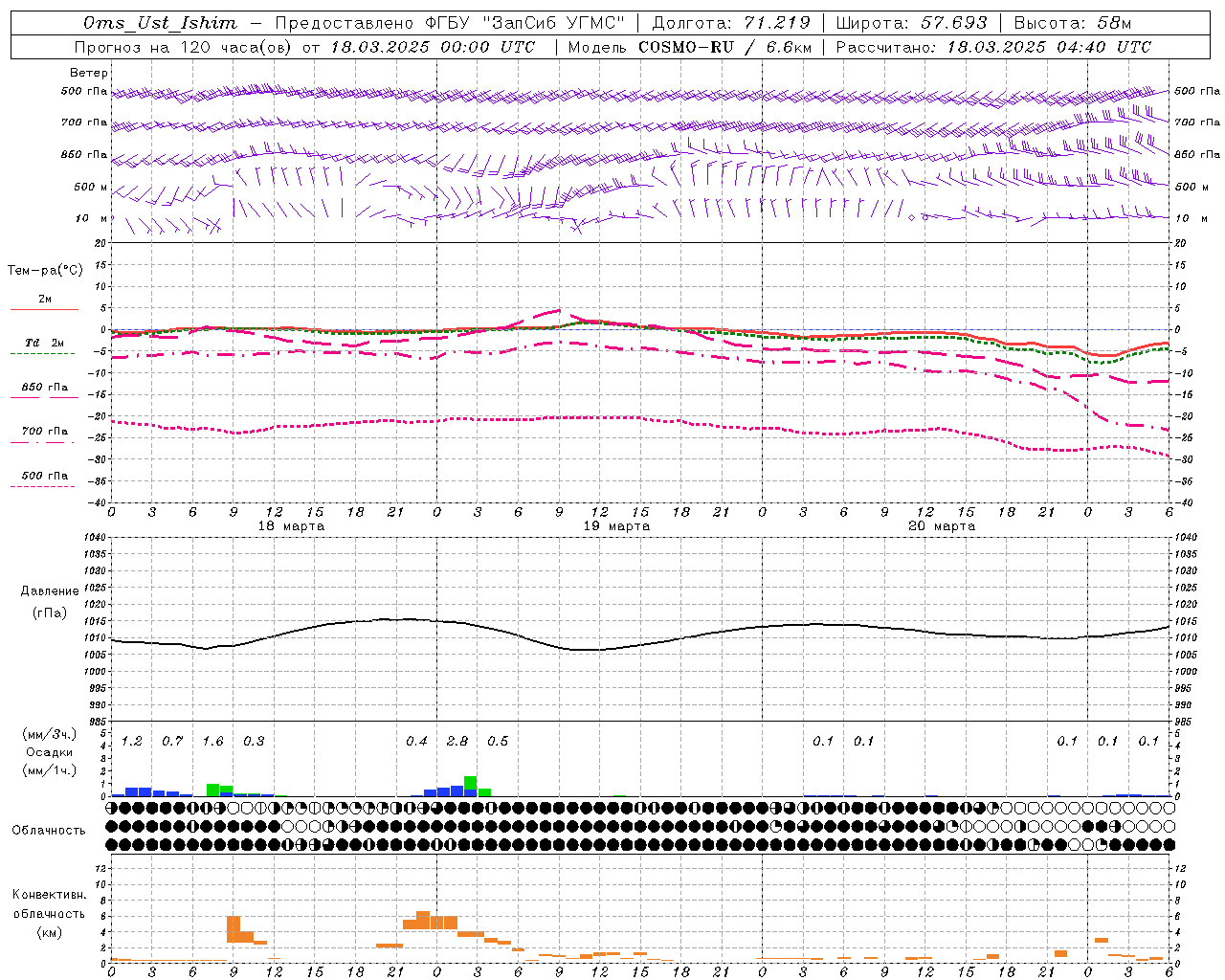The image size is (1225, 980).
Task: Select the Облачность cloud cover label
Action: [x=49, y=831]
